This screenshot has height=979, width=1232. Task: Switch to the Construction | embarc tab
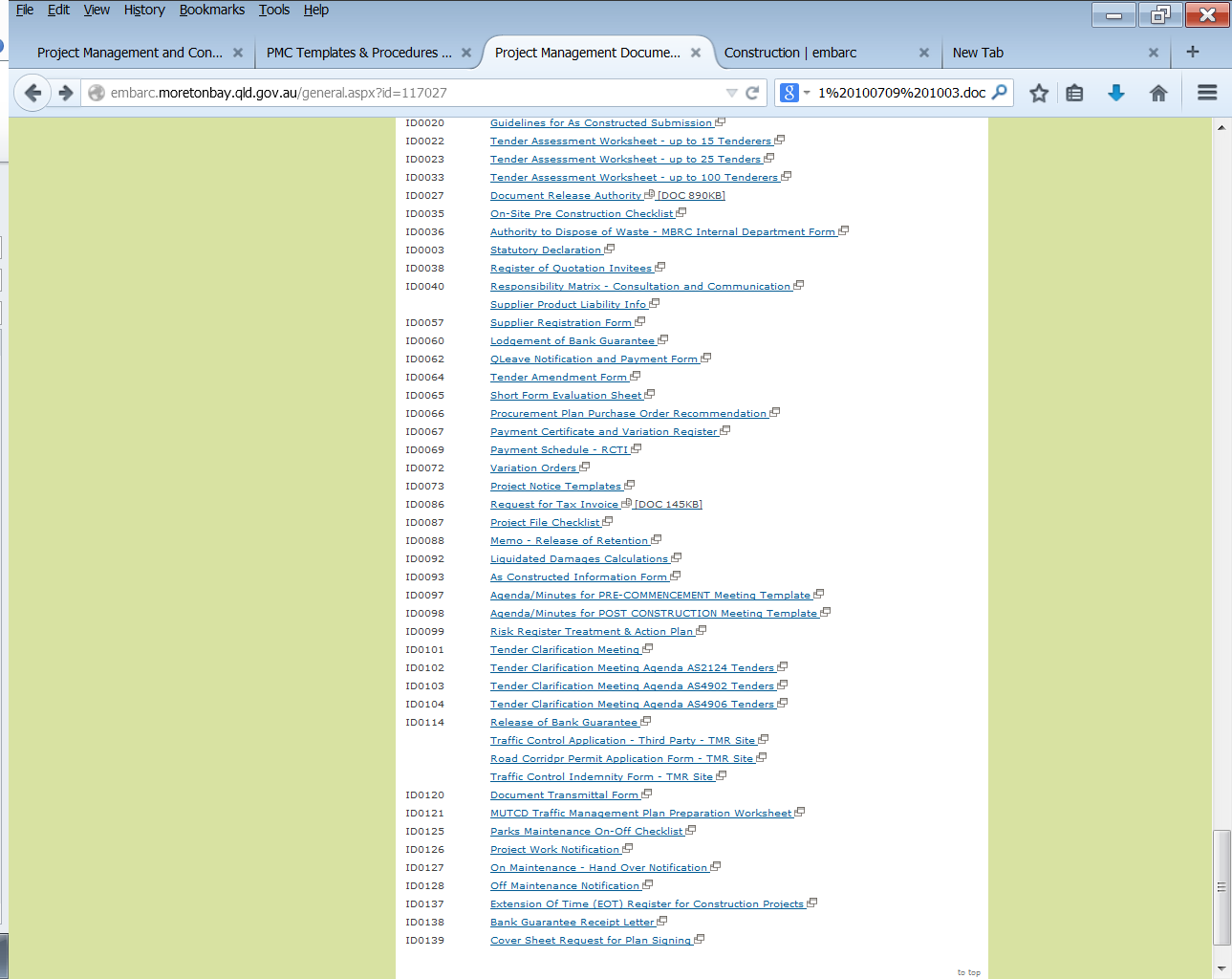[x=790, y=53]
